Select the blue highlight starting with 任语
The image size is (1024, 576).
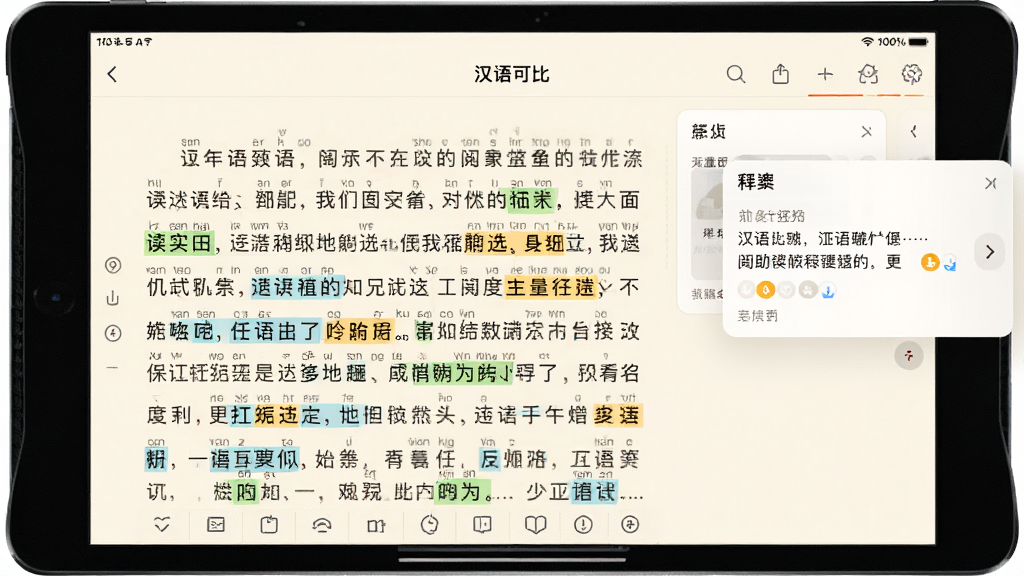[275, 331]
